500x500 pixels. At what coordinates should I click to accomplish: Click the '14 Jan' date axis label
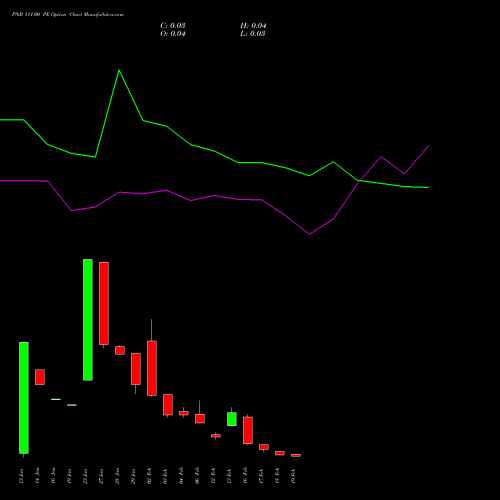(38, 476)
